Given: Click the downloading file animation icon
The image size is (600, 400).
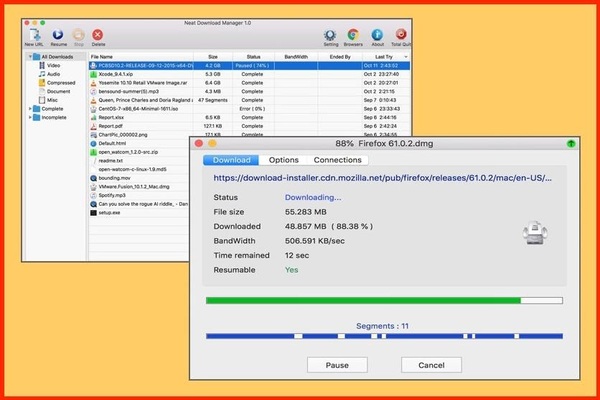Looking at the screenshot, I should (x=535, y=233).
